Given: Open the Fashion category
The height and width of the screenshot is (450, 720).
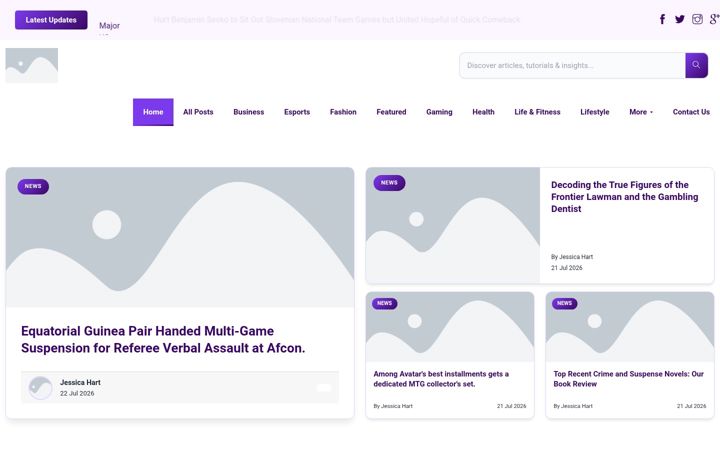Looking at the screenshot, I should [343, 112].
